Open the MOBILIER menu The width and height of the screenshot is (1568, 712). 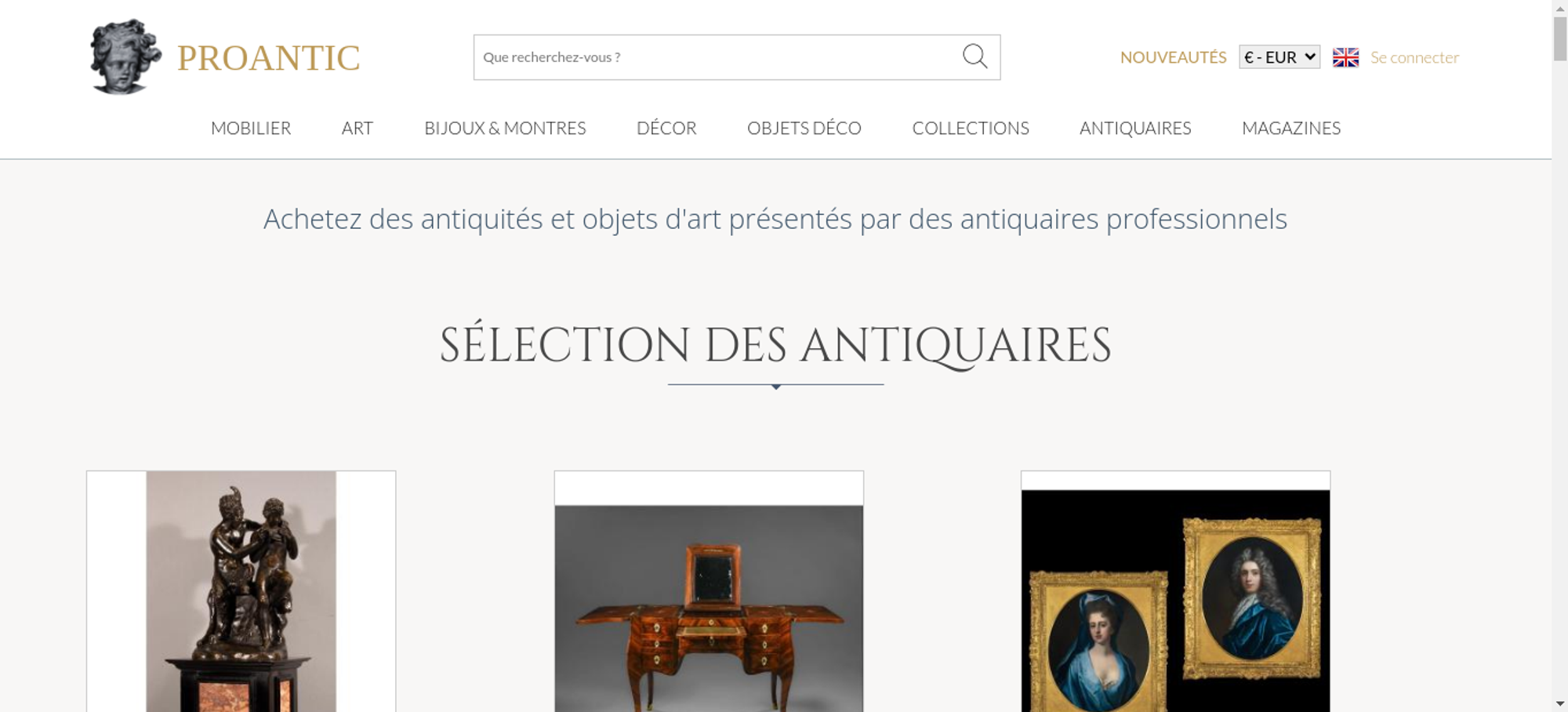click(x=251, y=128)
